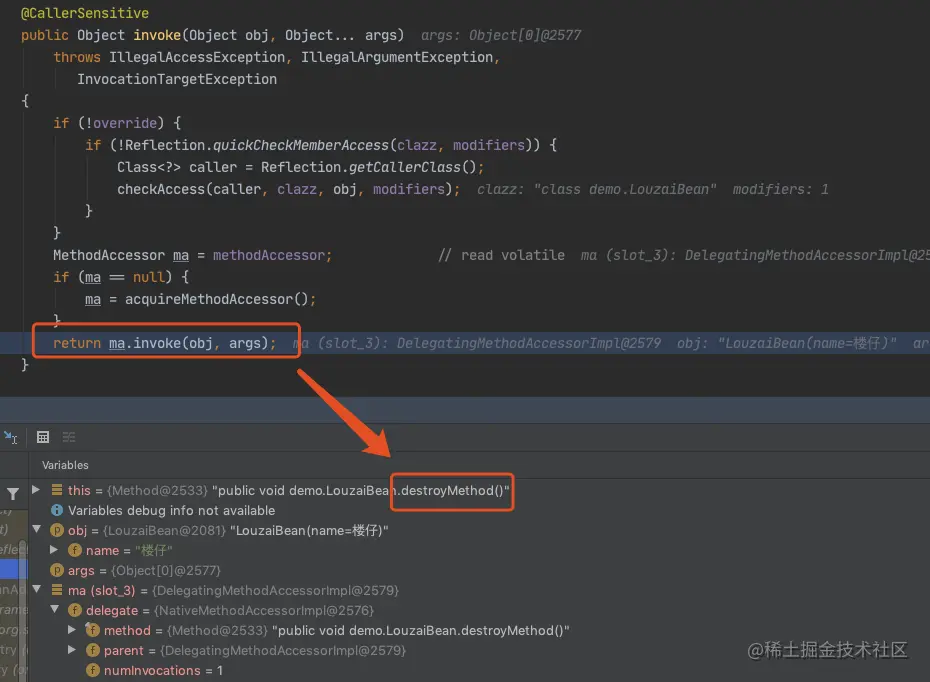Image resolution: width=930 pixels, height=682 pixels.
Task: Expand the 'parent' field node
Action: point(71,650)
